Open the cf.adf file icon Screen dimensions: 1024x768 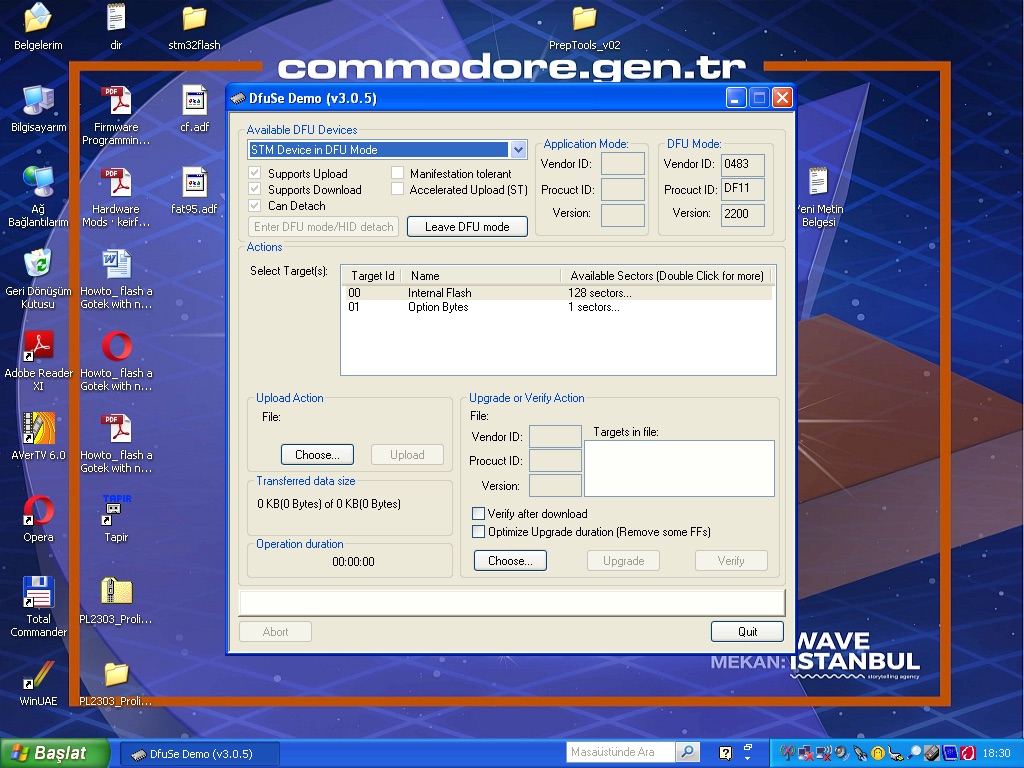pyautogui.click(x=194, y=101)
